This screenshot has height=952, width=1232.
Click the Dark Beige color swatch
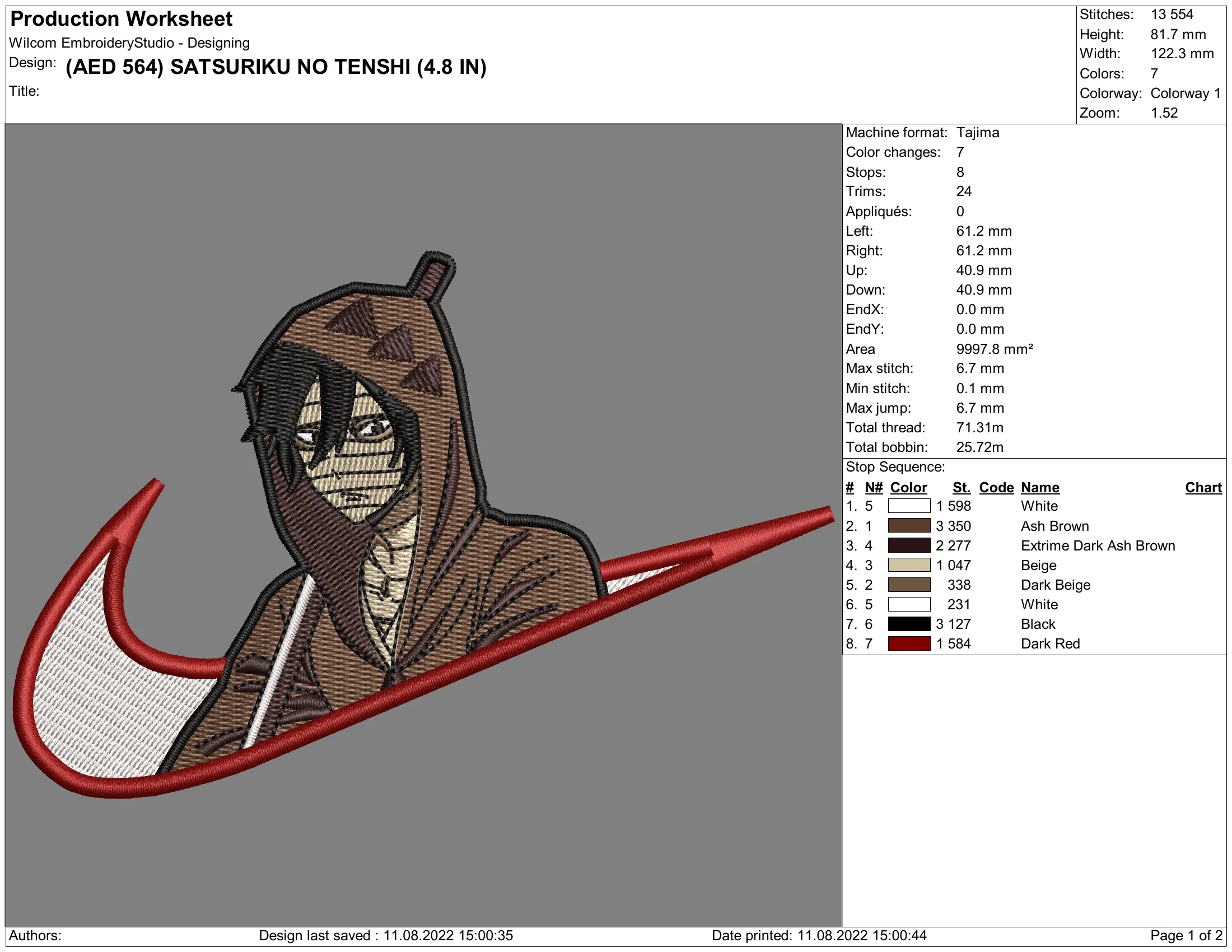(909, 585)
